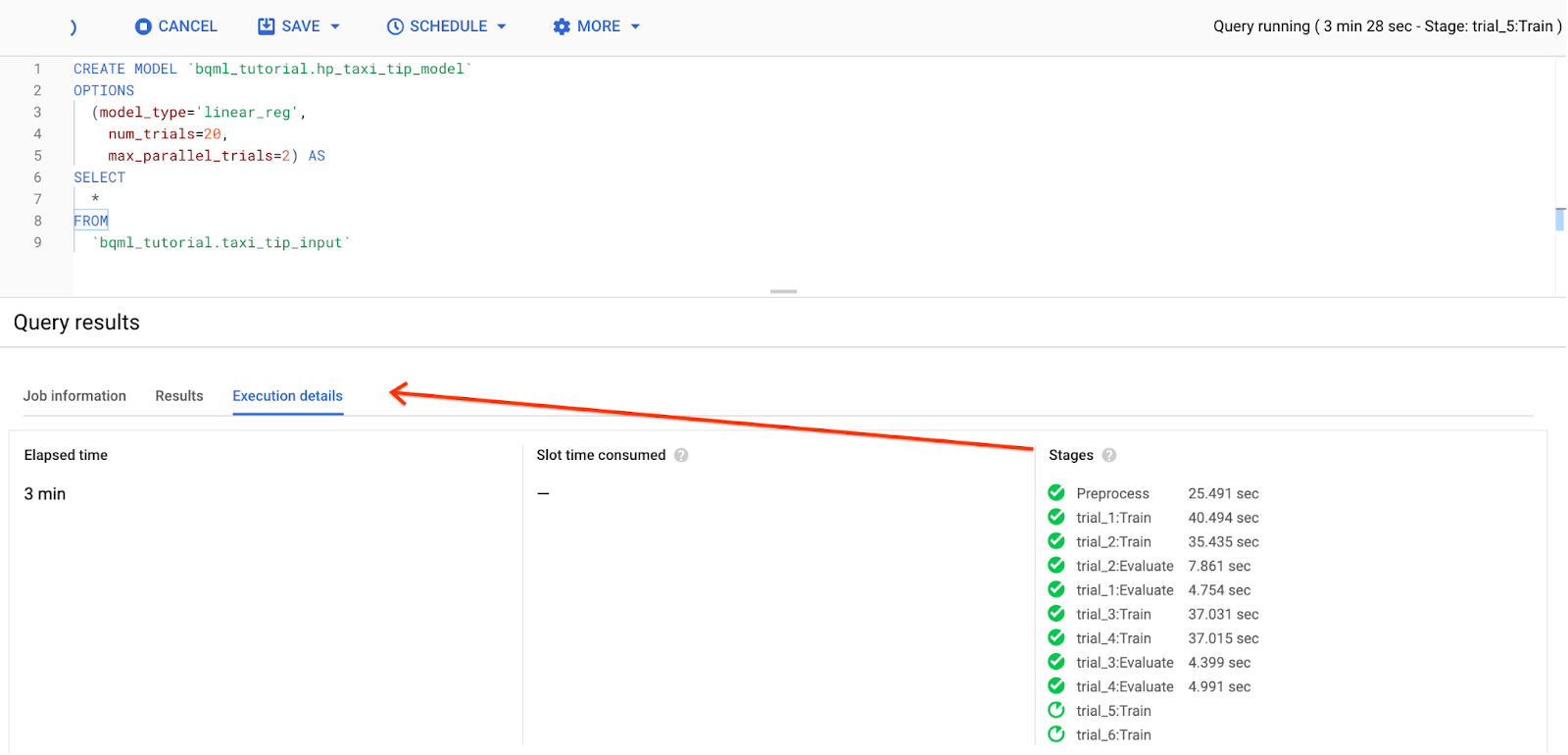Click check icon for trial_2:Train
The width and height of the screenshot is (1568, 755).
click(1056, 540)
